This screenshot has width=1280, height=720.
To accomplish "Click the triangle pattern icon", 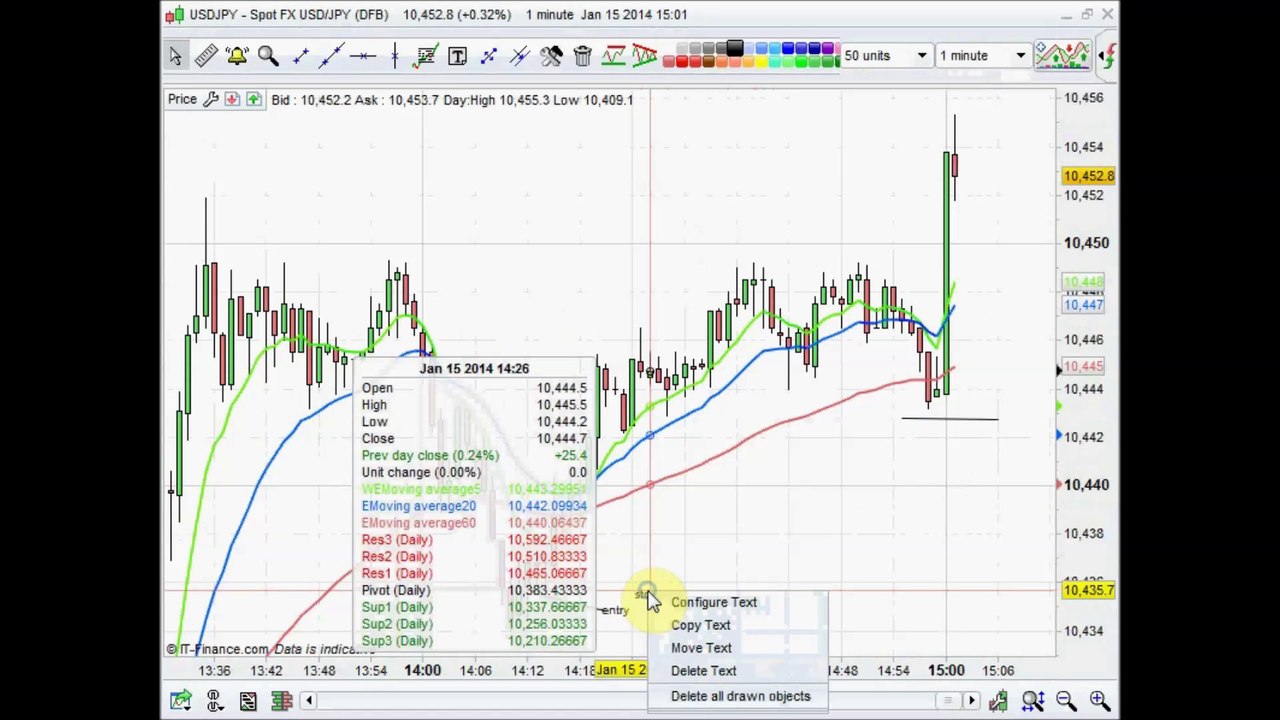I will tap(644, 56).
